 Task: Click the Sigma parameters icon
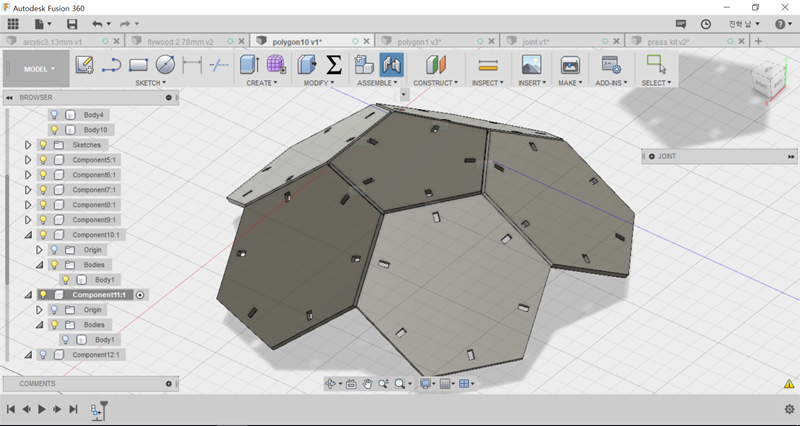pyautogui.click(x=334, y=65)
